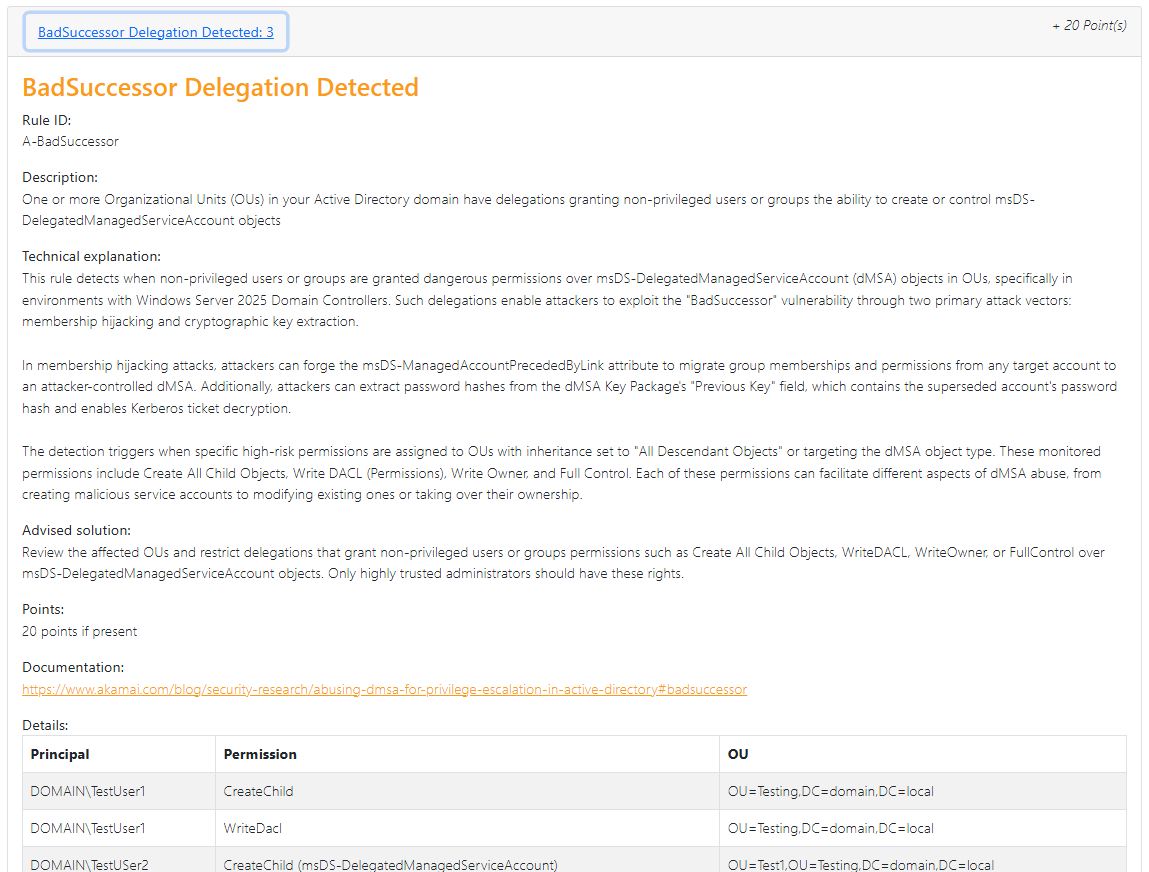Collapse the 'BadSuccessor Delegation Detected: 3' rule header
The height and width of the screenshot is (872, 1149).
(156, 32)
